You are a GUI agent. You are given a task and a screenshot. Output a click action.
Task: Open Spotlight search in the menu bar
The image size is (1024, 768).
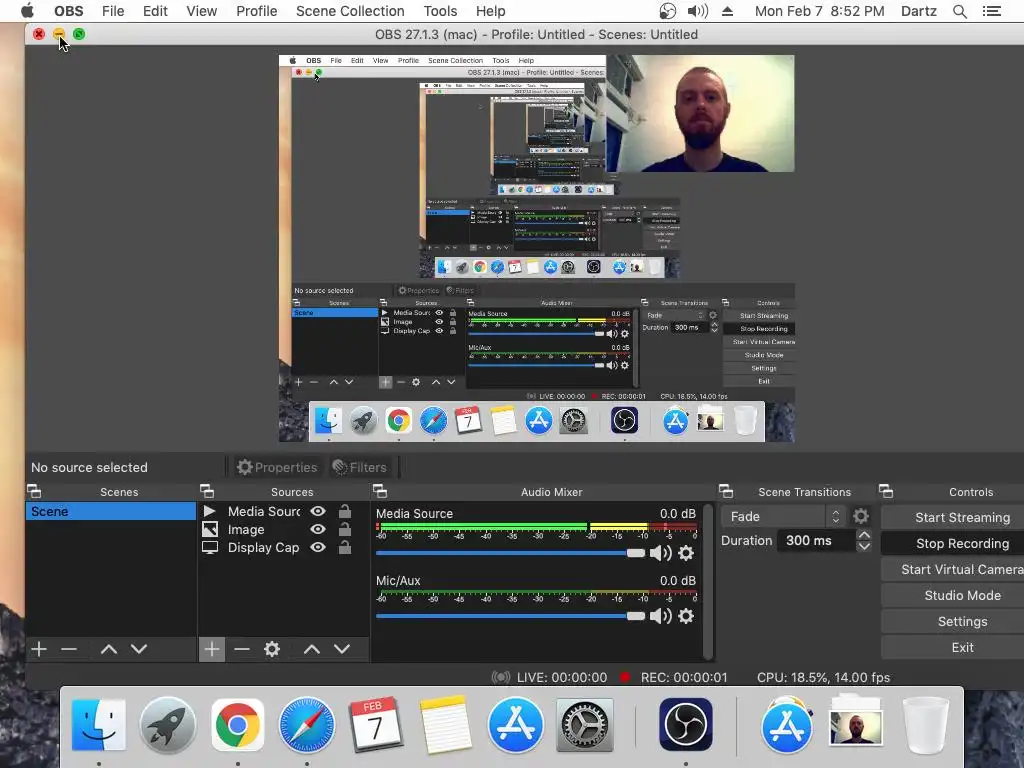[x=959, y=11]
